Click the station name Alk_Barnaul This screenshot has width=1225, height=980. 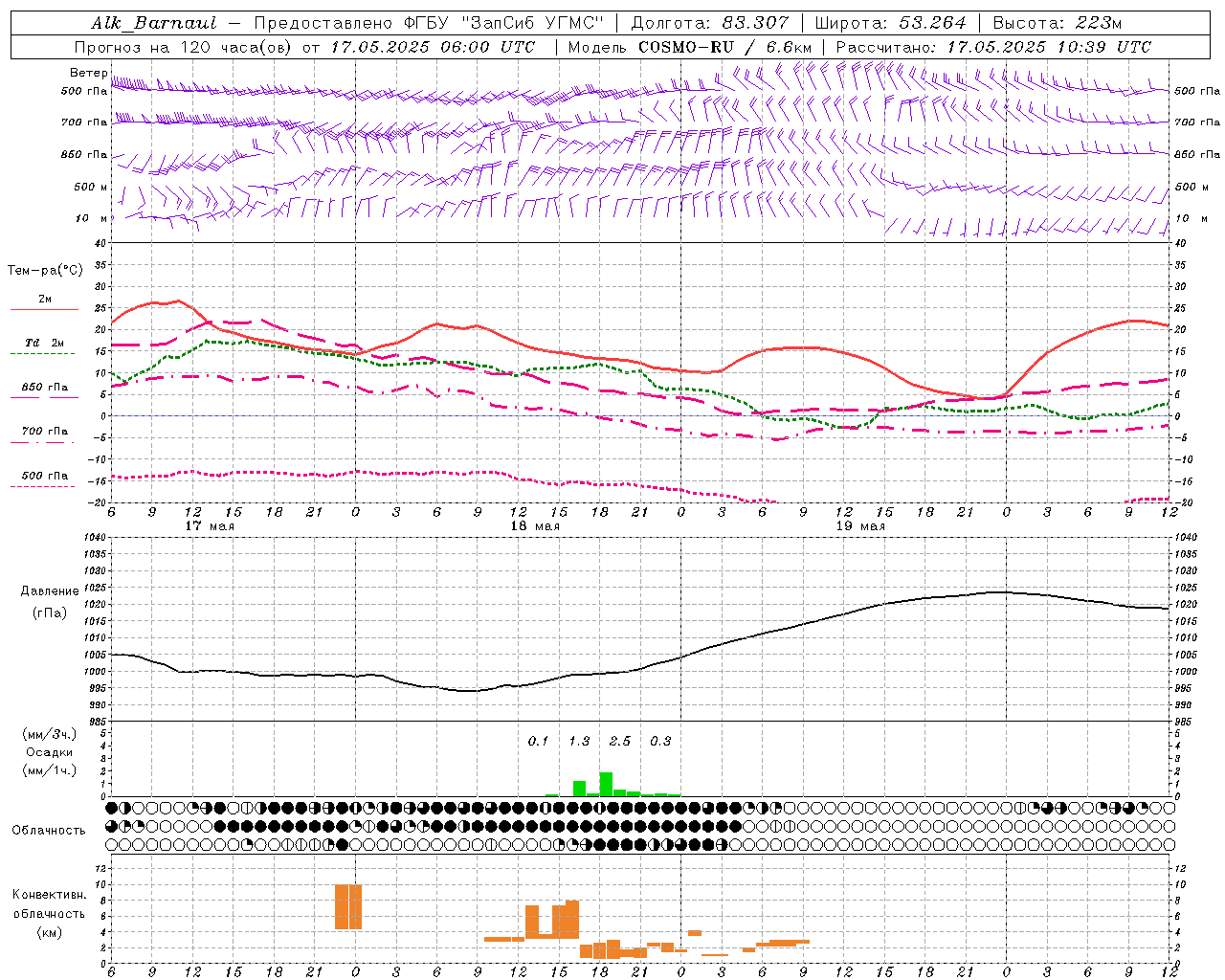(x=154, y=23)
